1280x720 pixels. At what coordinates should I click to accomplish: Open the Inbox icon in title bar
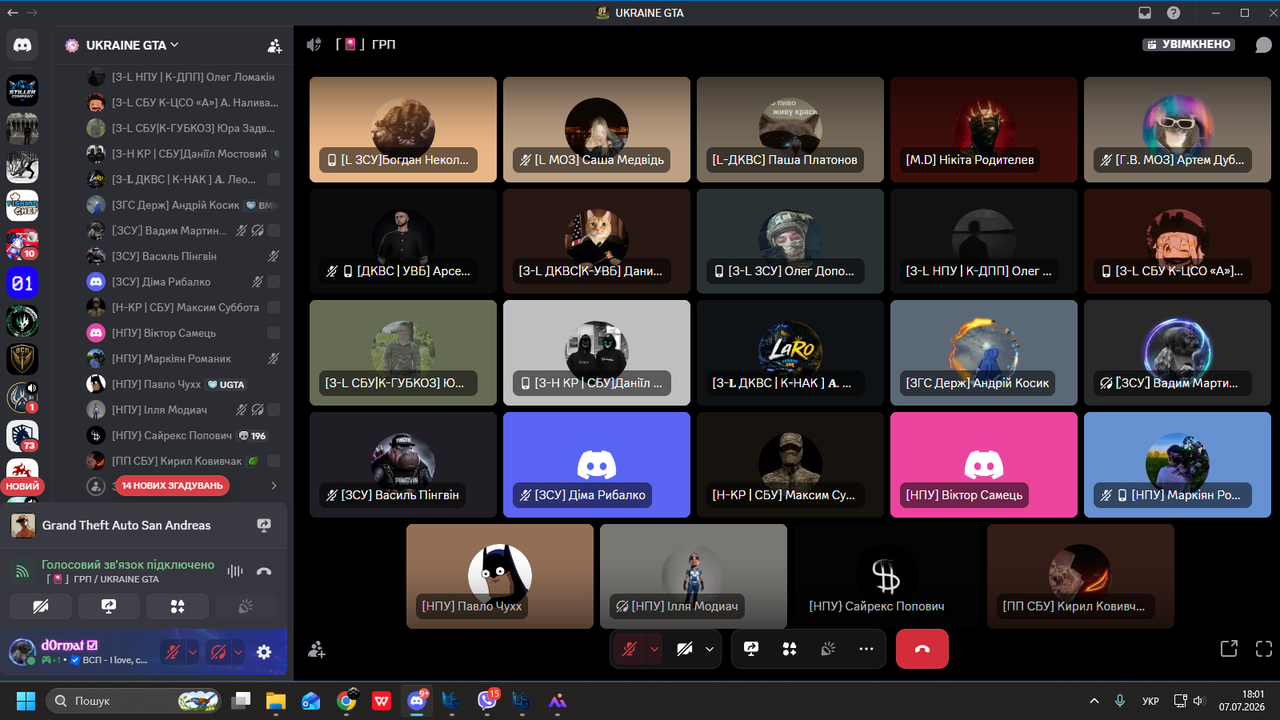point(1145,13)
